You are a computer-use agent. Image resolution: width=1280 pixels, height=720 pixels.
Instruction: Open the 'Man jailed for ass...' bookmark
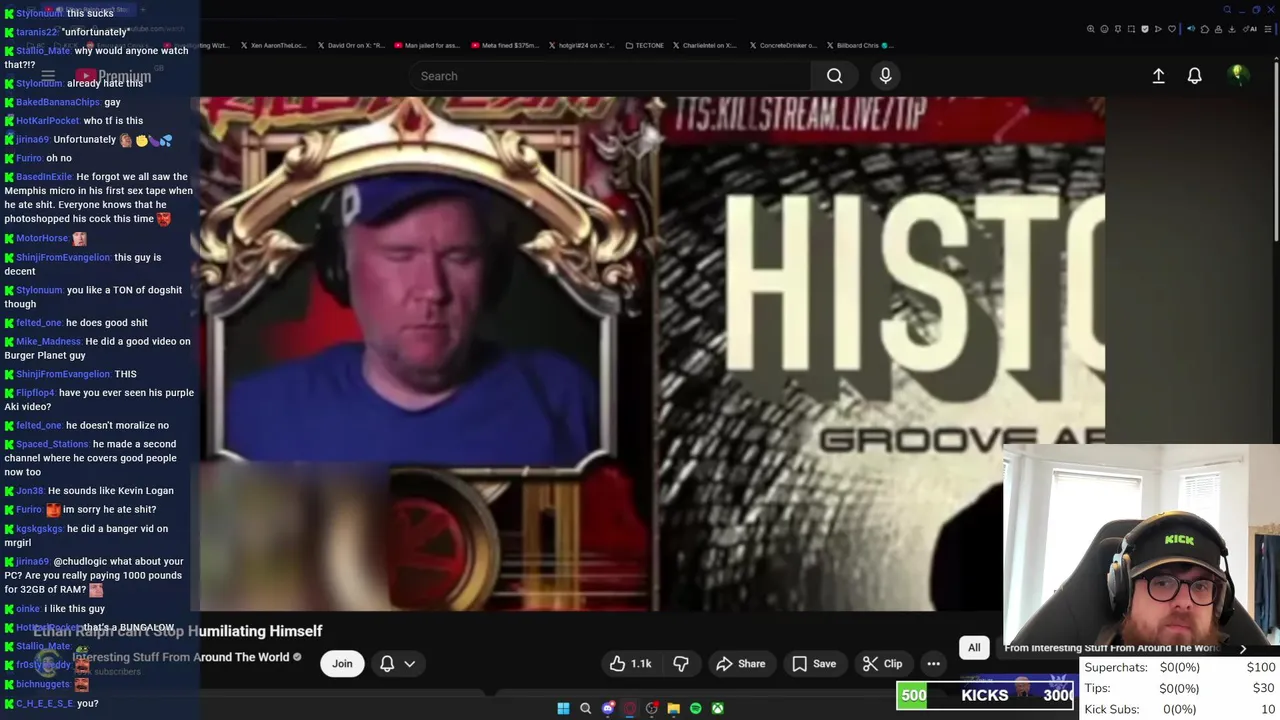[x=427, y=45]
